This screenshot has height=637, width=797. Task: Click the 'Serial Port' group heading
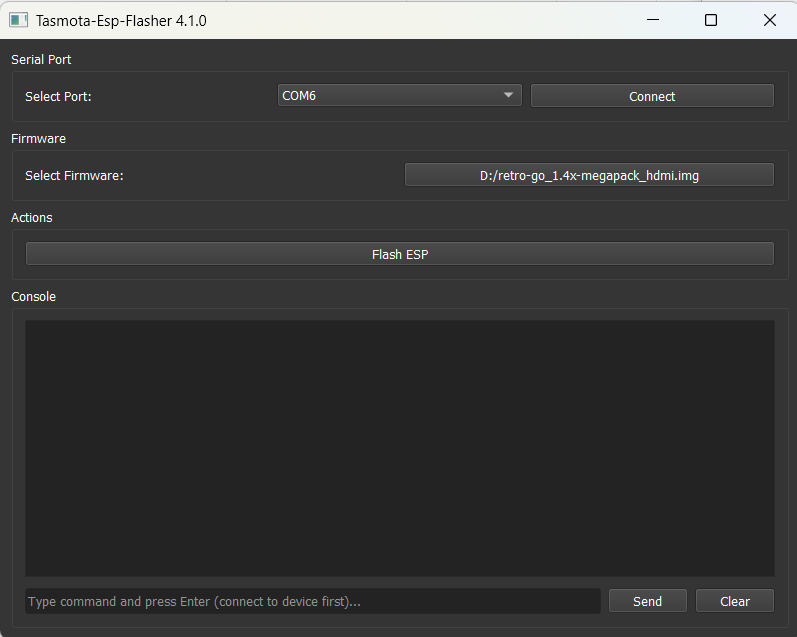41,59
